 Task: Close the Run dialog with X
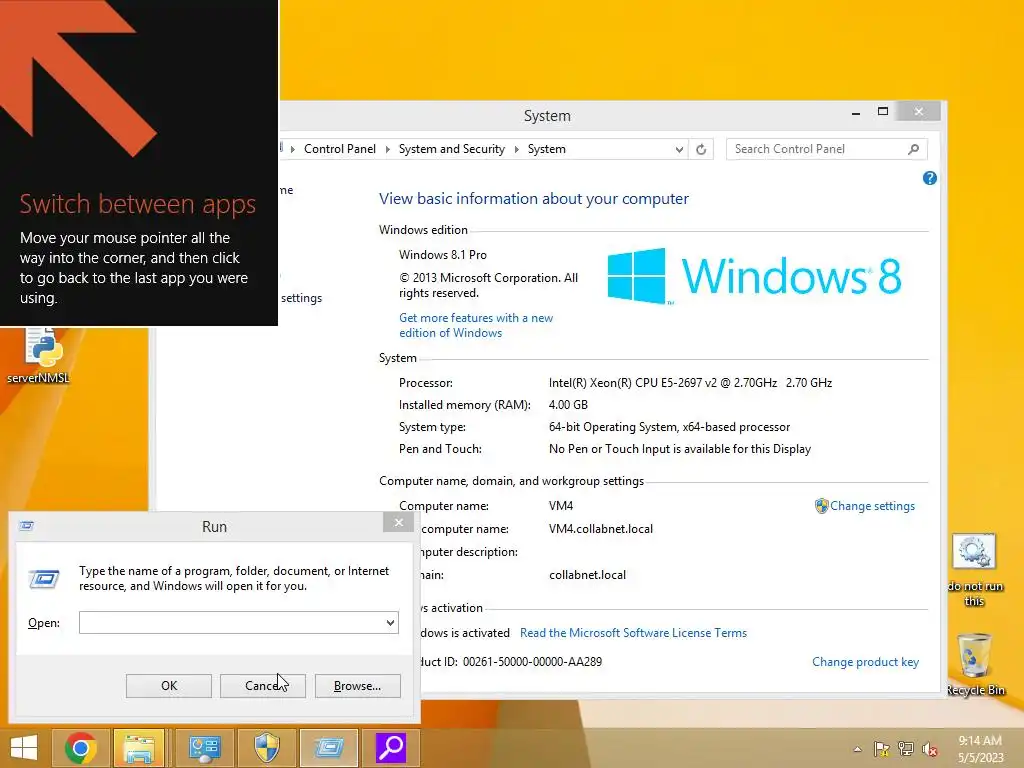coord(398,522)
